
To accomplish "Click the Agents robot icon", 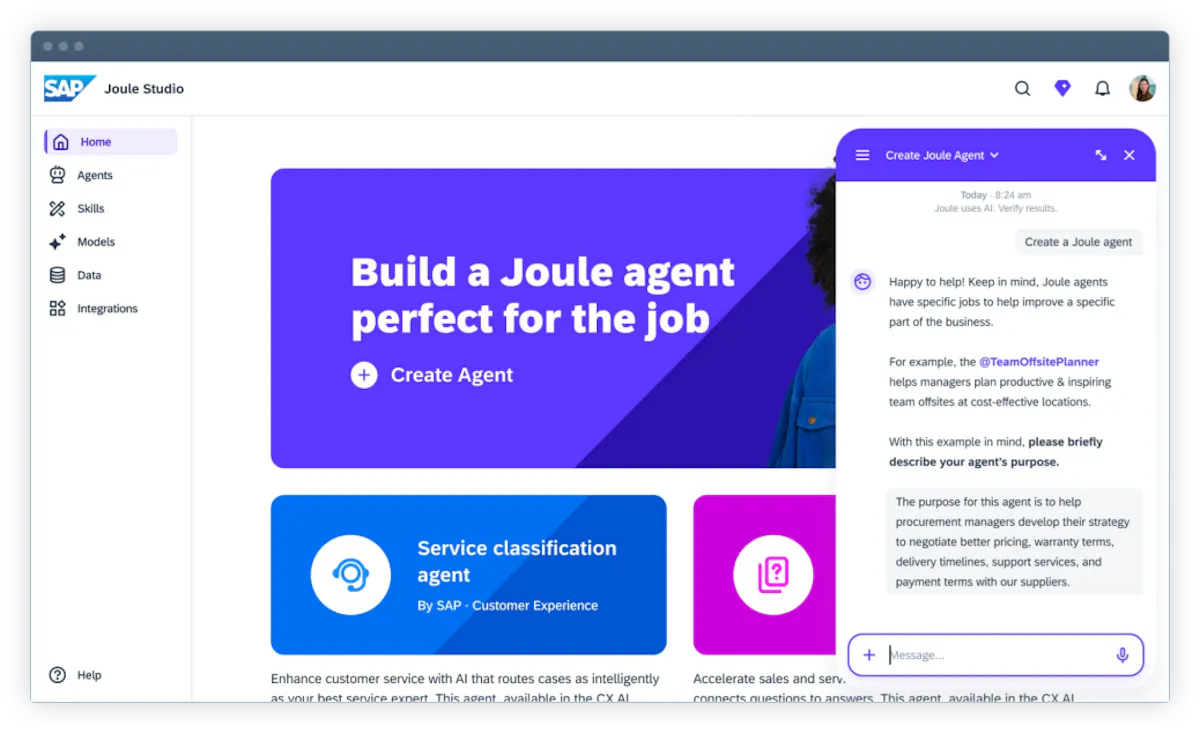I will pyautogui.click(x=57, y=175).
